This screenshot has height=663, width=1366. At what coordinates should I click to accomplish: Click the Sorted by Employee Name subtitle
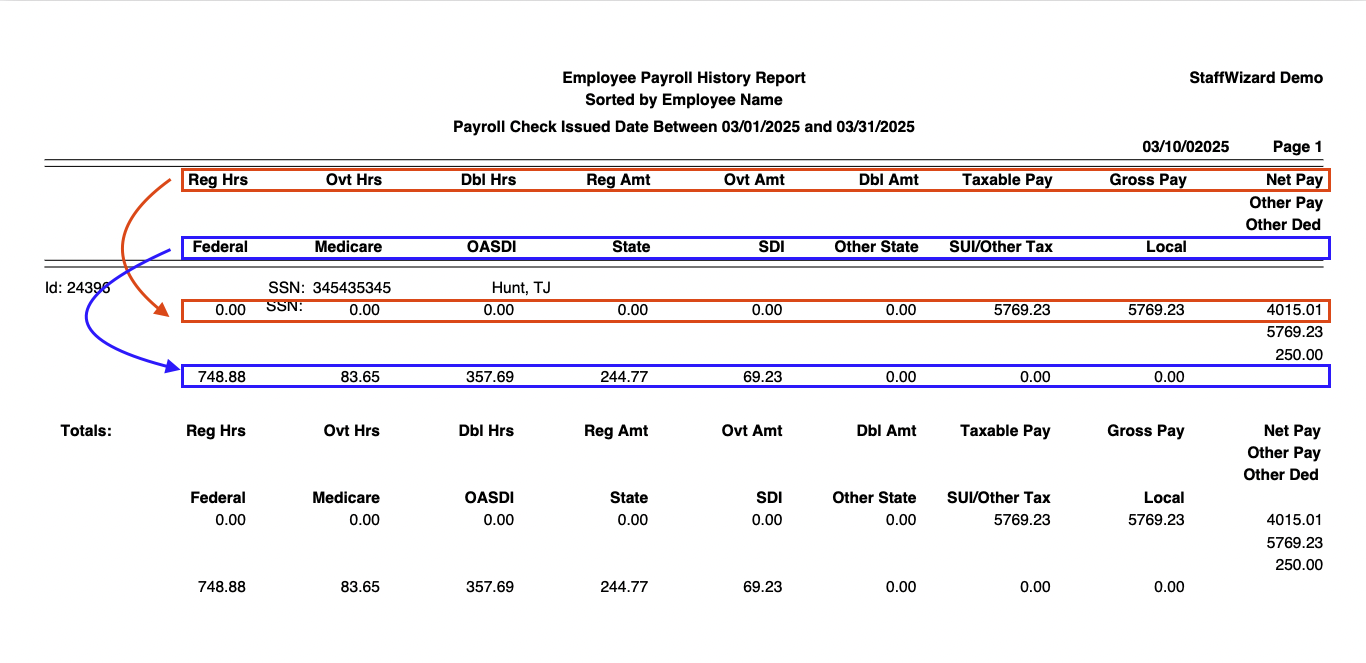[683, 100]
